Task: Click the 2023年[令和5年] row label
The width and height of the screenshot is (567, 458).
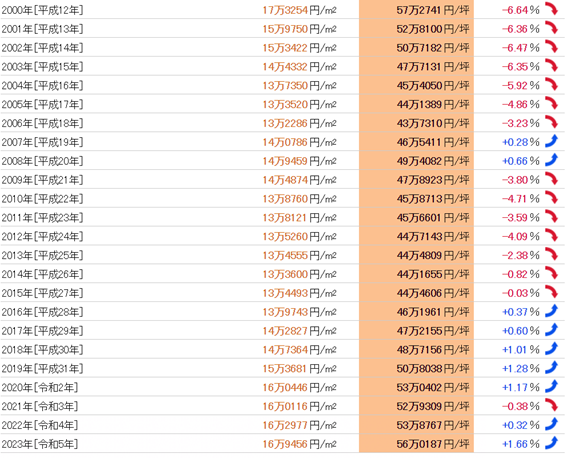Action: (40, 444)
